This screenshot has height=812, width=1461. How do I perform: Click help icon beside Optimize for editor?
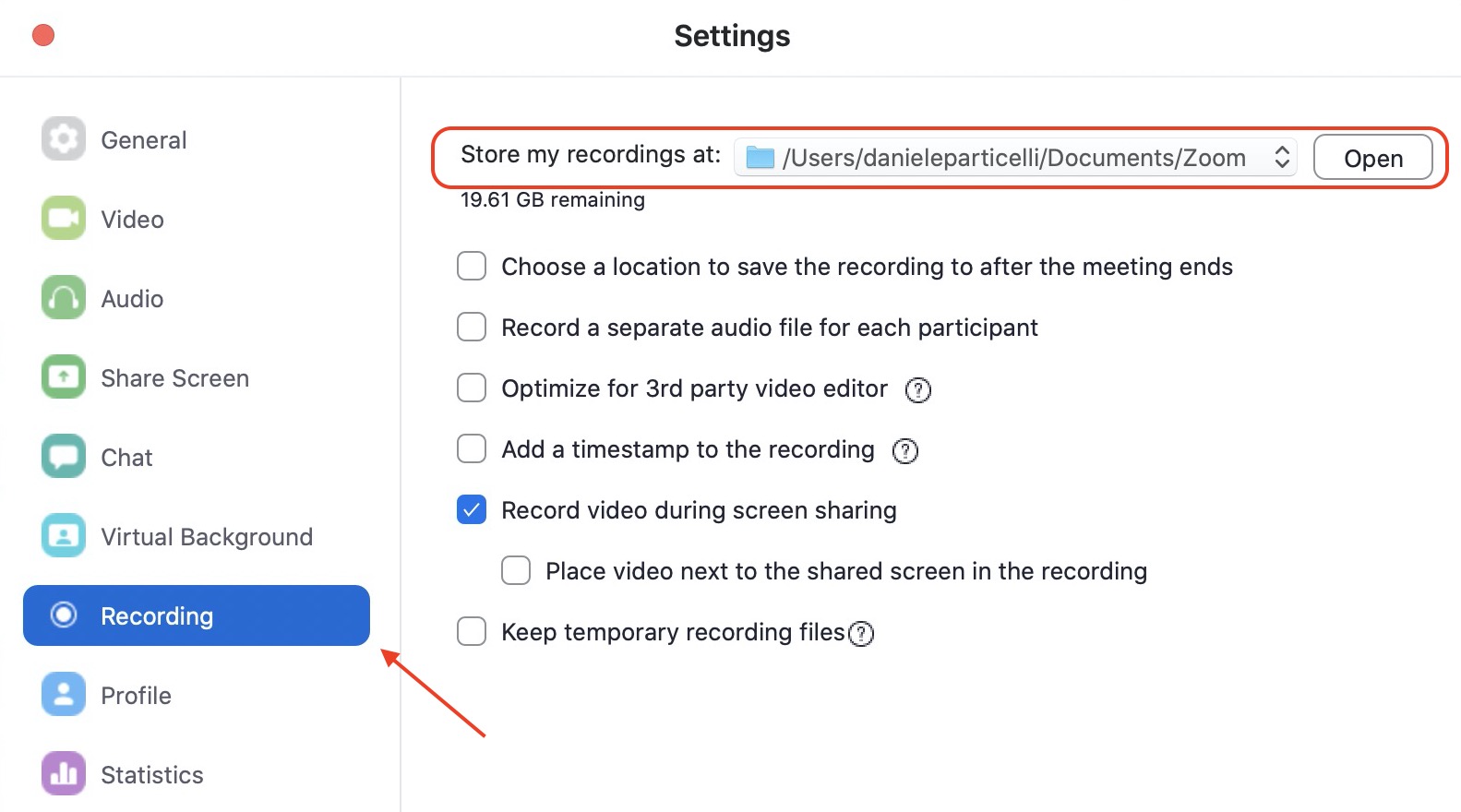[917, 390]
